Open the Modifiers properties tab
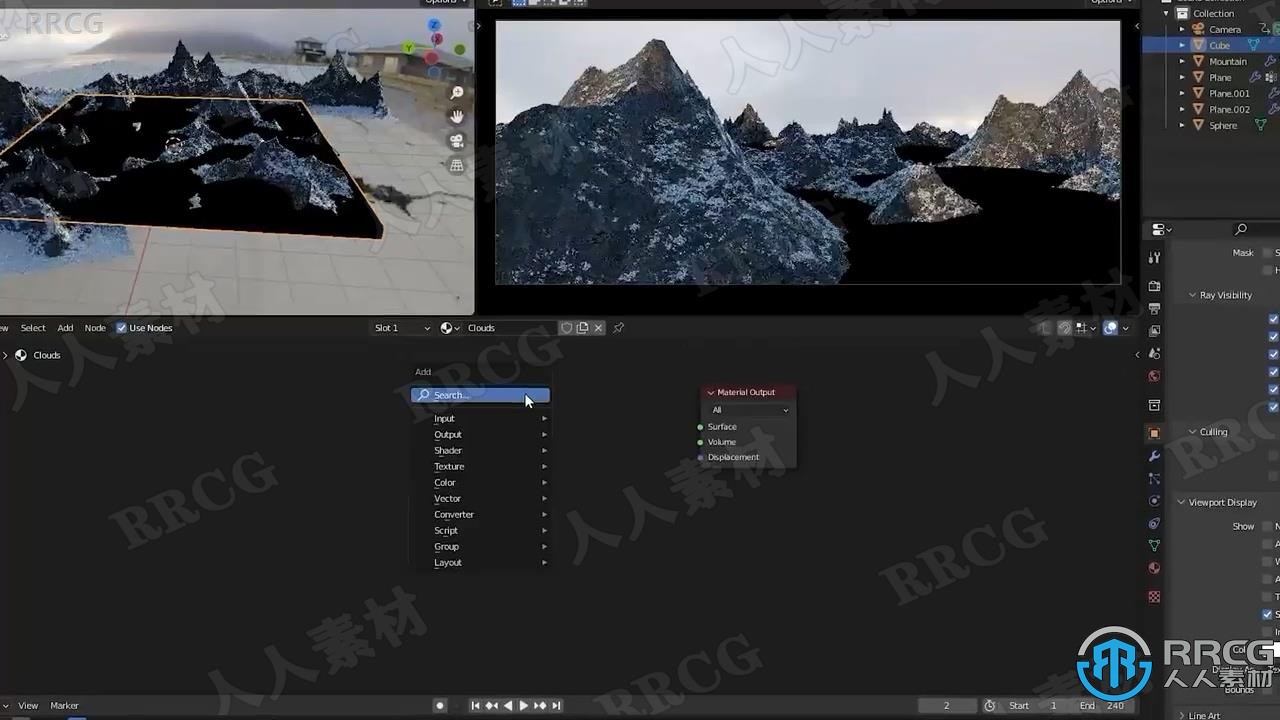The image size is (1280, 720). click(x=1154, y=456)
